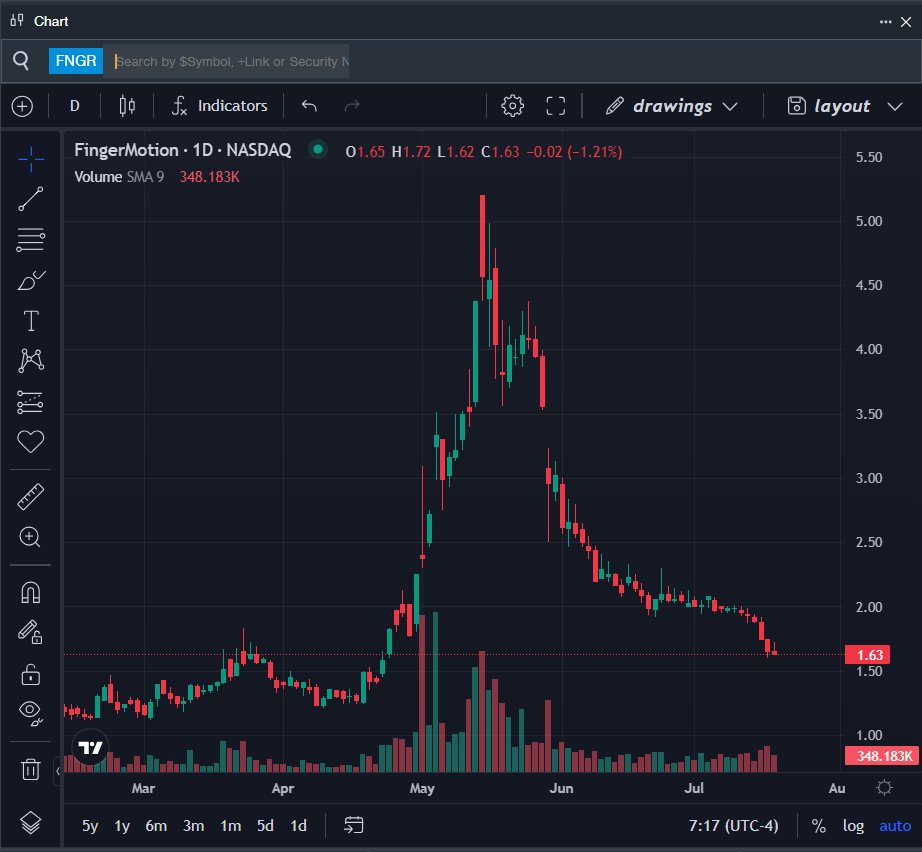This screenshot has height=852, width=922.
Task: Toggle magnet mode
Action: click(31, 593)
